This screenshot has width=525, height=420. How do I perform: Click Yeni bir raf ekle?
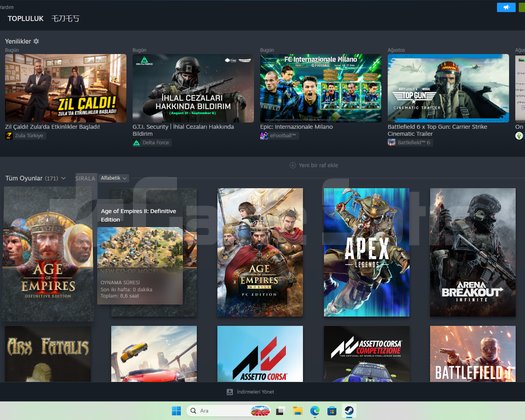pyautogui.click(x=318, y=165)
